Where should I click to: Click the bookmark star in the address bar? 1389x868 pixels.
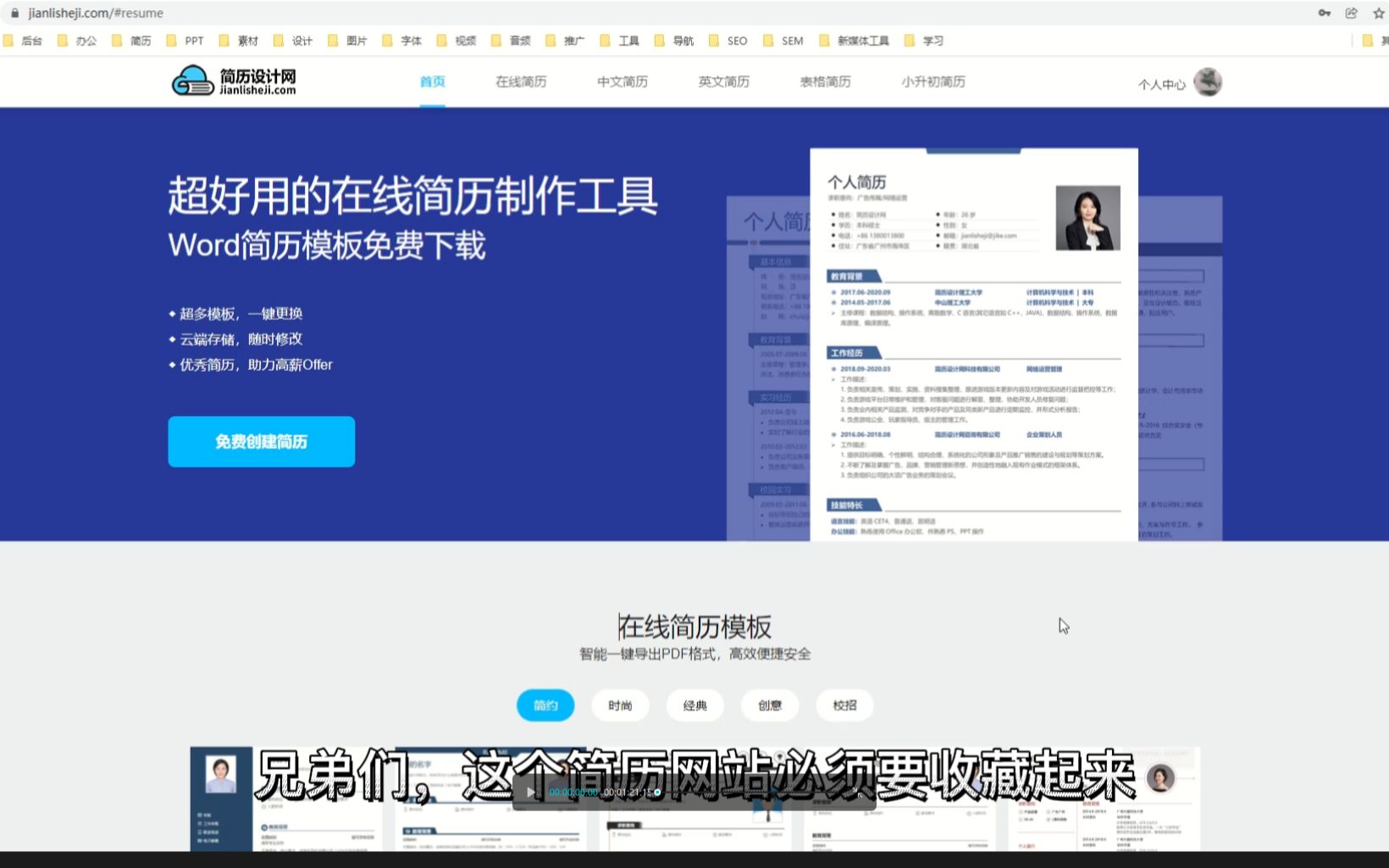click(x=1379, y=13)
